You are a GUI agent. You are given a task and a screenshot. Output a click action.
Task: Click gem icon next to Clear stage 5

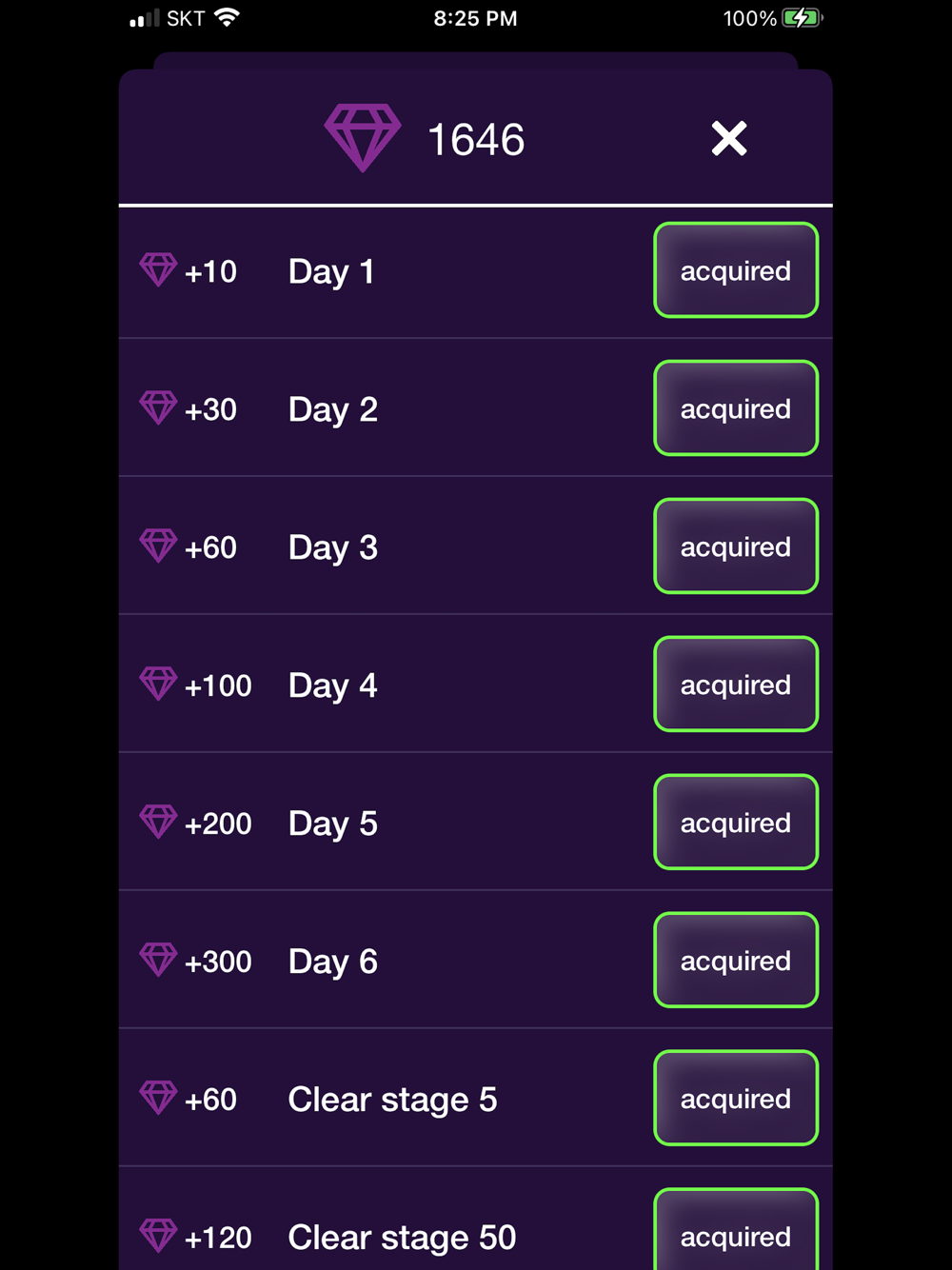pos(158,1098)
